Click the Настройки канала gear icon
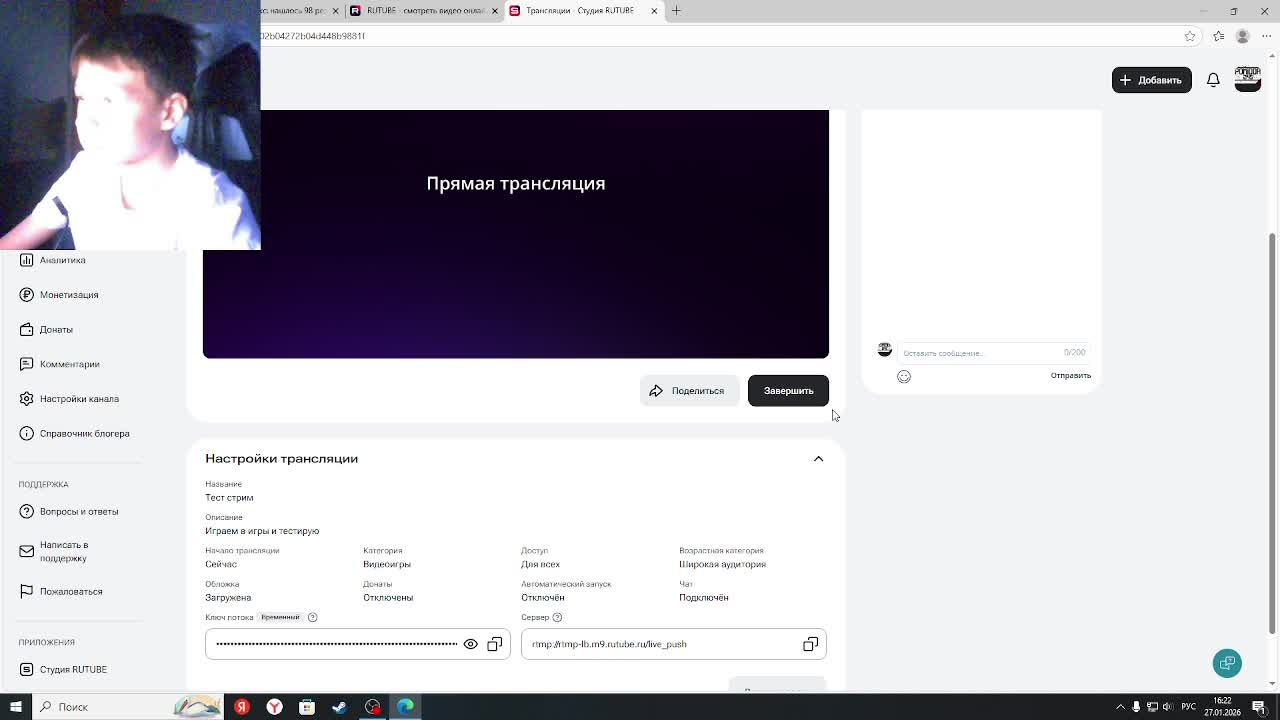1280x720 pixels. (x=26, y=399)
